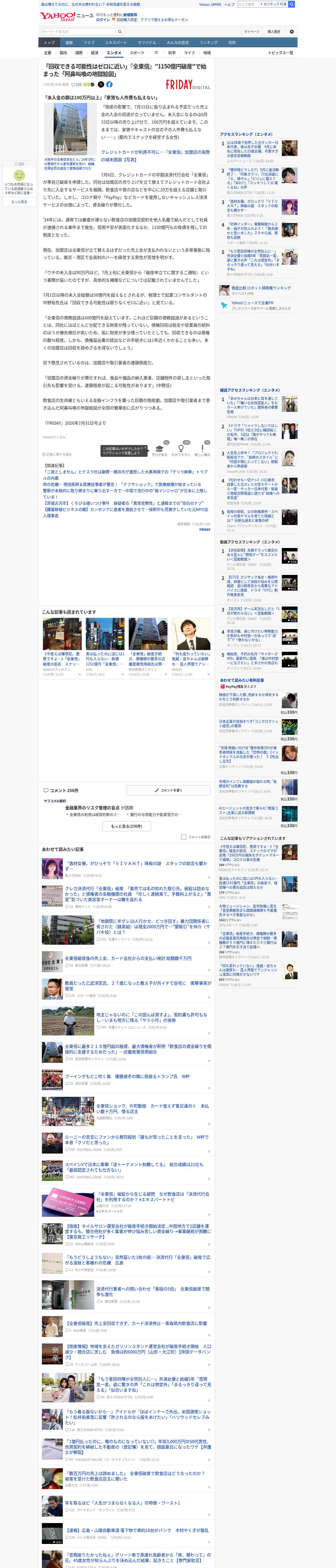This screenshot has height=1568, width=336.
Task: Select the スポーツ category tab
Action: 137,53
